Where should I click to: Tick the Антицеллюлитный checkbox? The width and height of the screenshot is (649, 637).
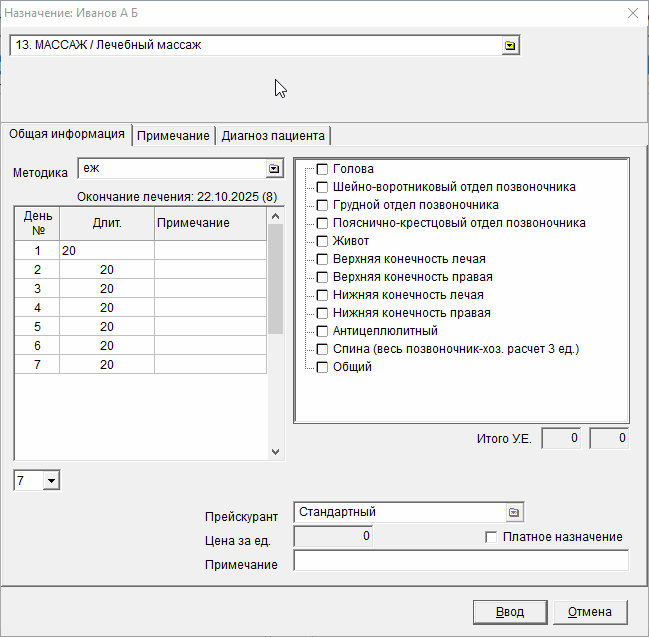[x=322, y=332]
